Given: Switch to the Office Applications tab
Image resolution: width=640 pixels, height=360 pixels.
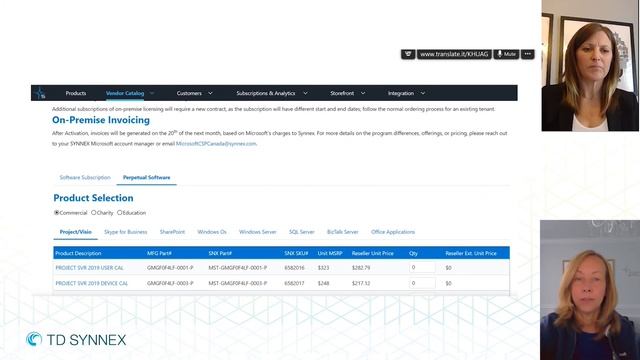Looking at the screenshot, I should click(393, 232).
